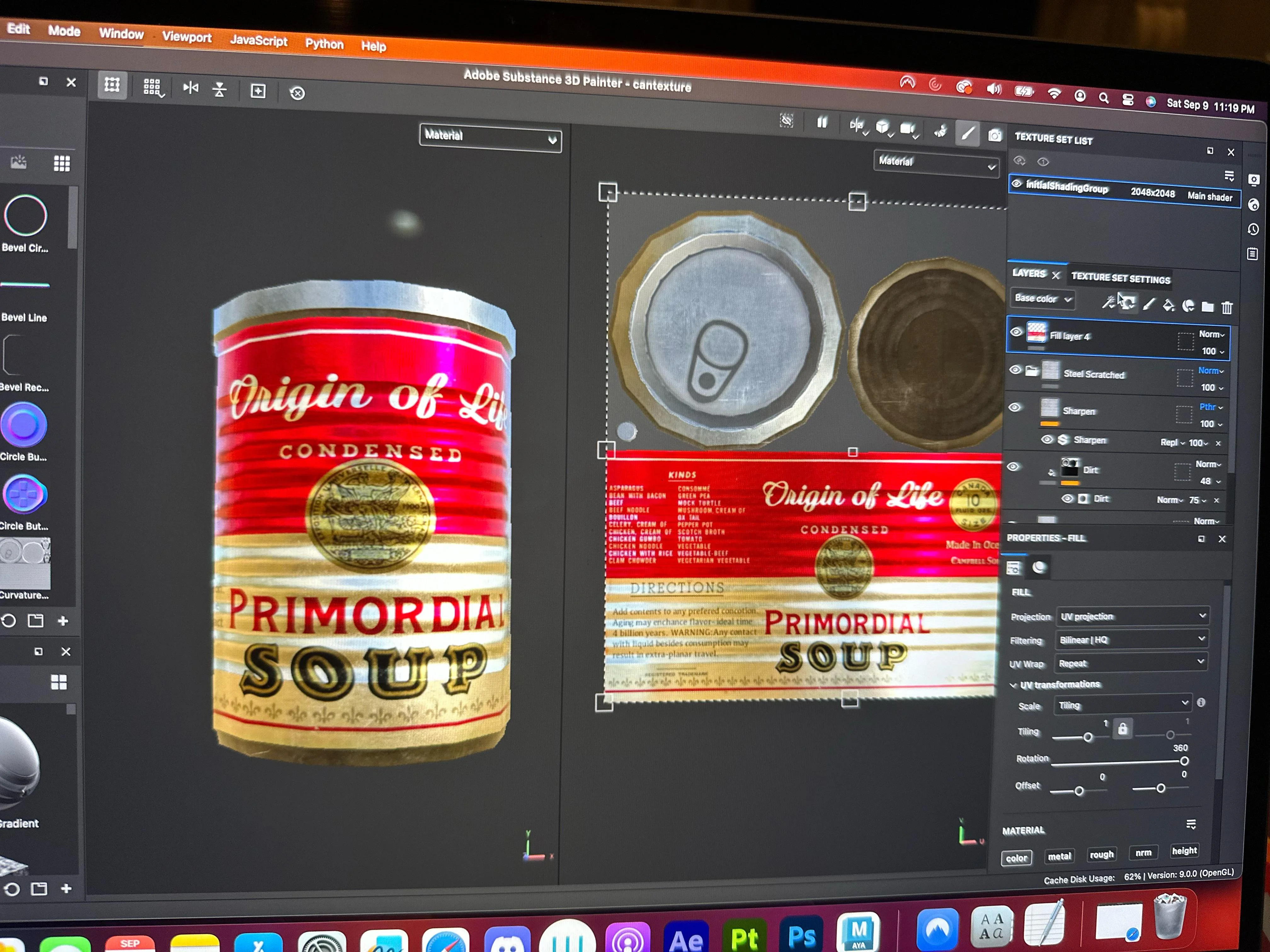Open the Projection dropdown set to UV projection
Image resolution: width=1270 pixels, height=952 pixels.
pos(1132,616)
